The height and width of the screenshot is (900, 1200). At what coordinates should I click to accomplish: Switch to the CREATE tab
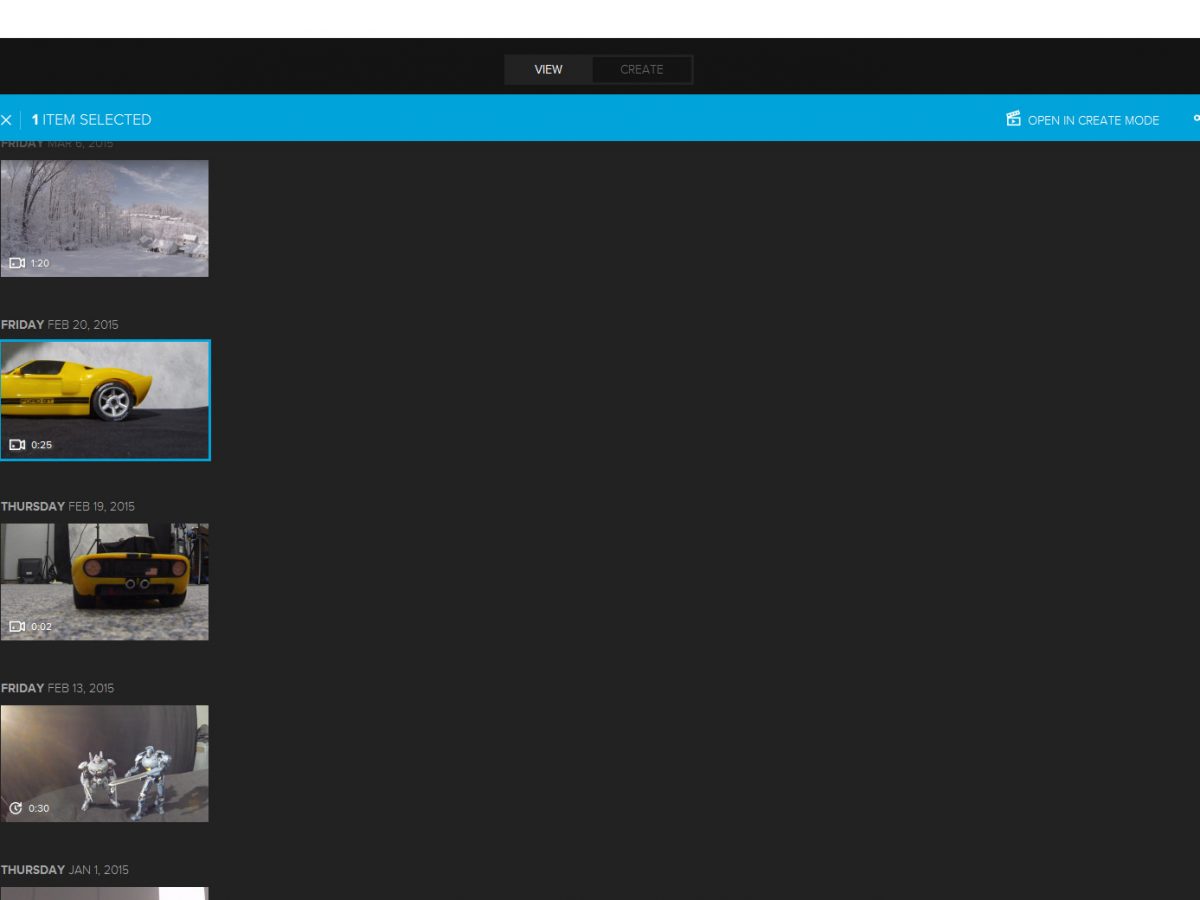pyautogui.click(x=641, y=70)
